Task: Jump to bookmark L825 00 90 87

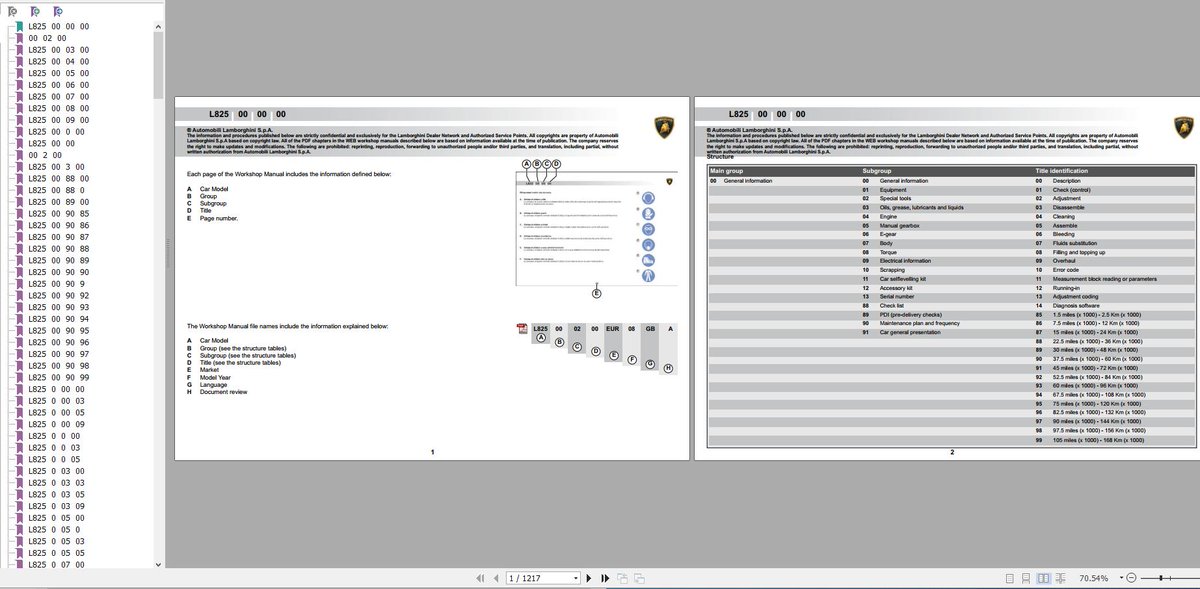Action: pos(58,237)
